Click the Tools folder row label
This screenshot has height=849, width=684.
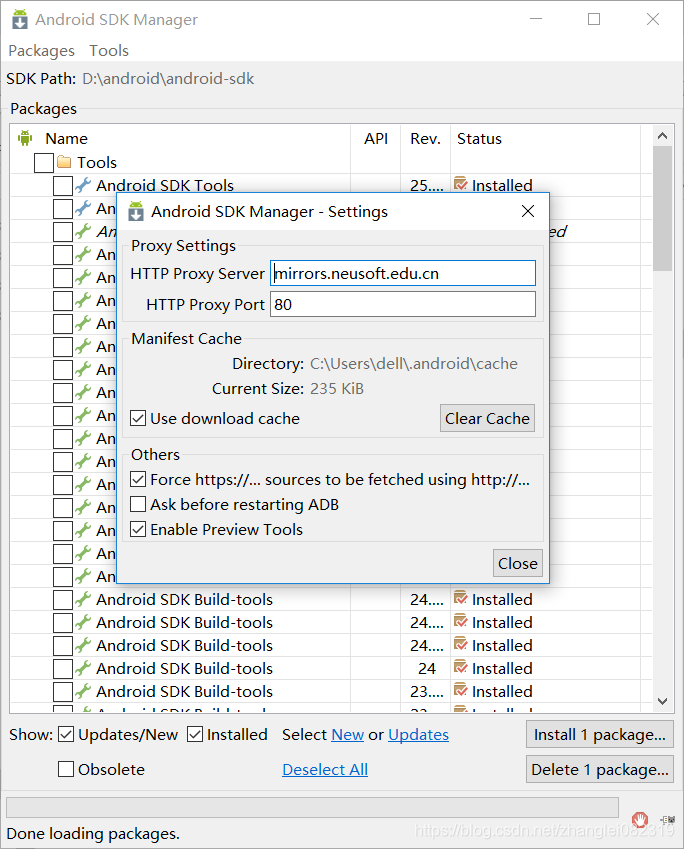click(x=97, y=162)
